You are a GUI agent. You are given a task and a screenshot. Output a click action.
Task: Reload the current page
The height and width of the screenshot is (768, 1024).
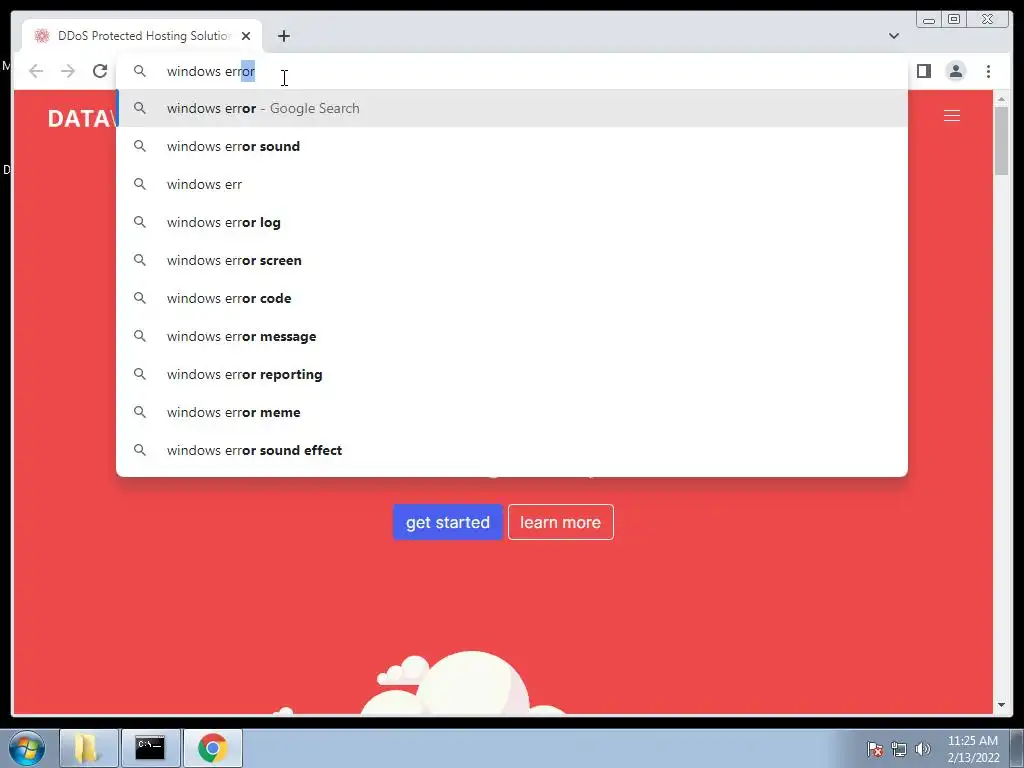[100, 71]
